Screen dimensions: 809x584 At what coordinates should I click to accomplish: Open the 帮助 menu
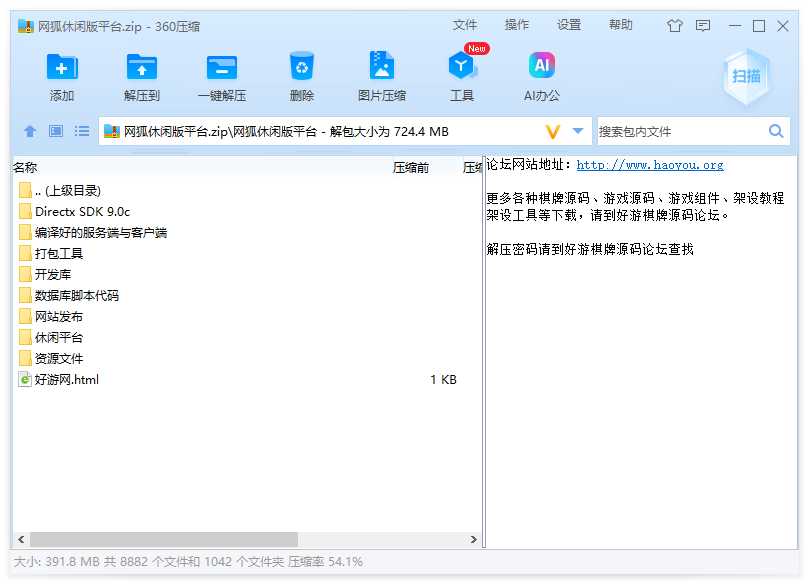(620, 25)
